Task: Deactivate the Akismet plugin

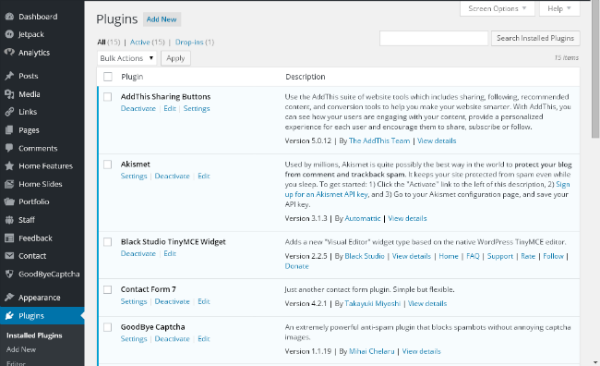Action: 172,176
